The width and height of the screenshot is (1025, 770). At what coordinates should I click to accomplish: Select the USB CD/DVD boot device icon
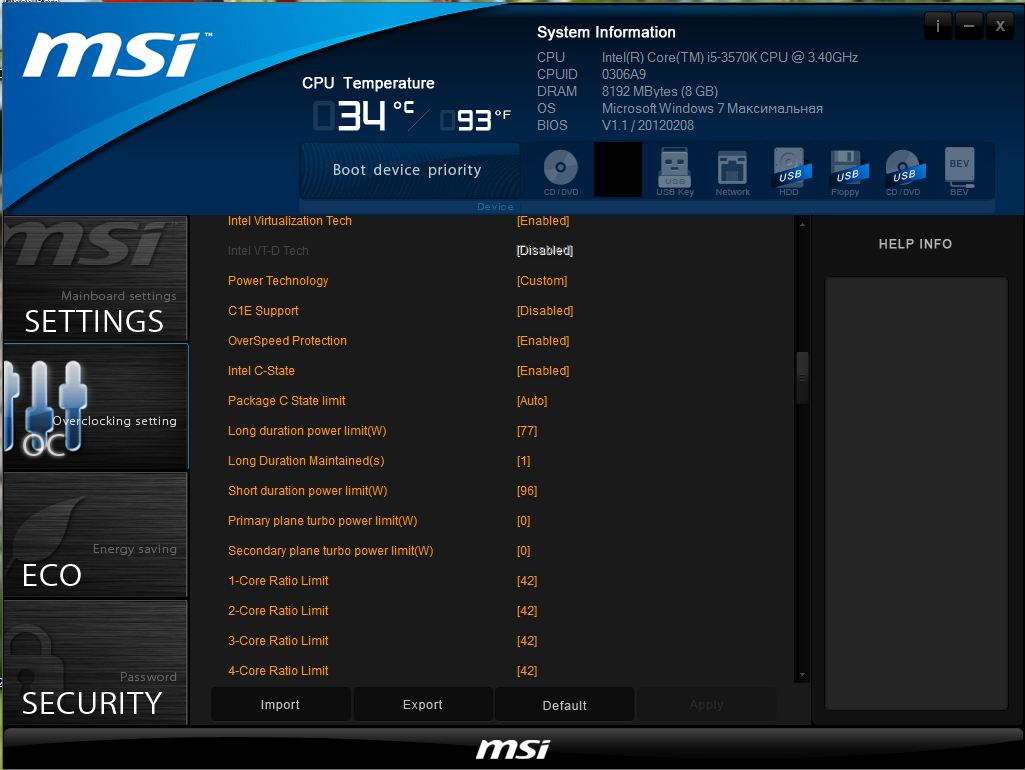(x=903, y=169)
